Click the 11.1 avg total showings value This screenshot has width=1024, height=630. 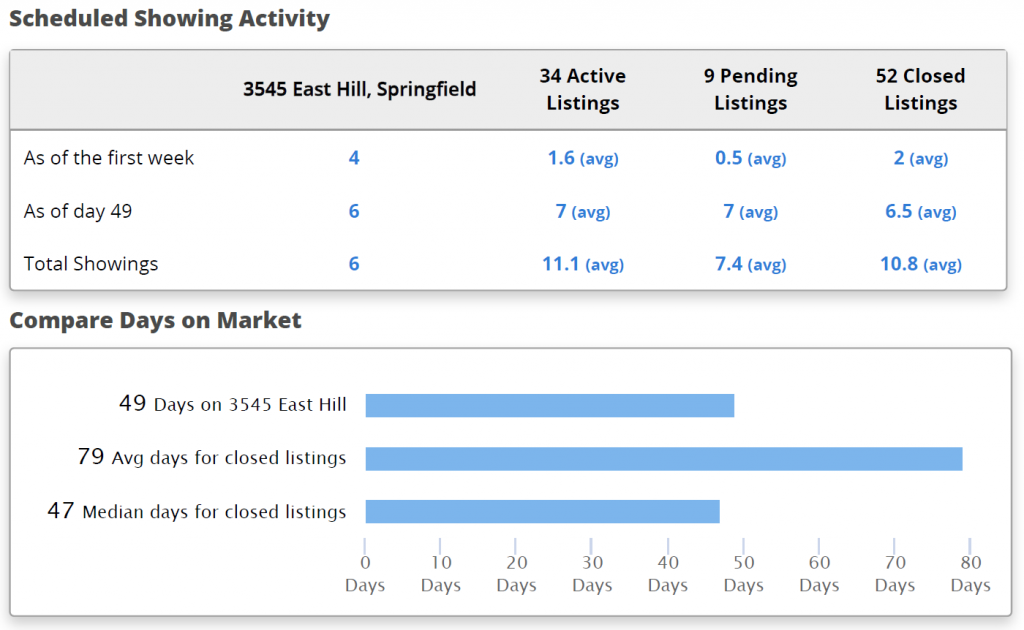tap(582, 264)
